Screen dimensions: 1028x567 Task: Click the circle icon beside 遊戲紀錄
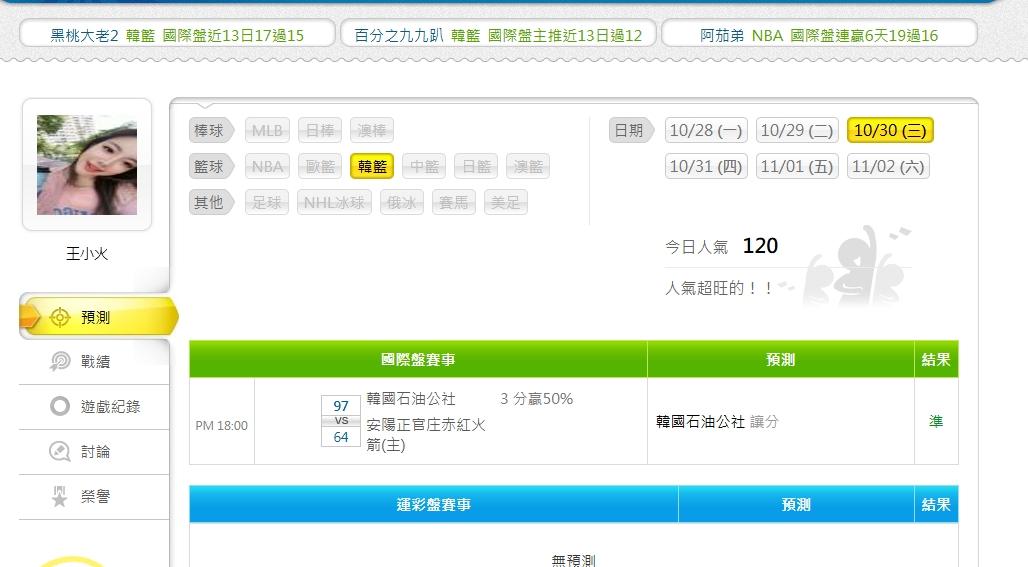[x=60, y=406]
